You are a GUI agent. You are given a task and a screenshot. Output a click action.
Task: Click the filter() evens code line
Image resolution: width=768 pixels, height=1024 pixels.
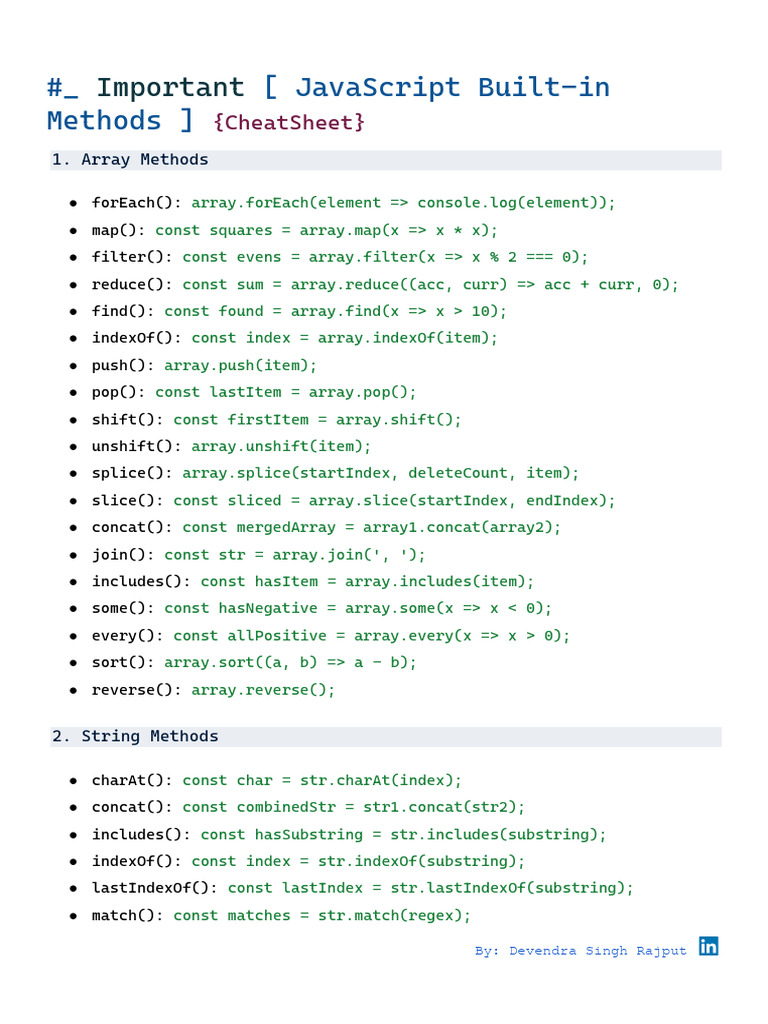click(x=385, y=257)
